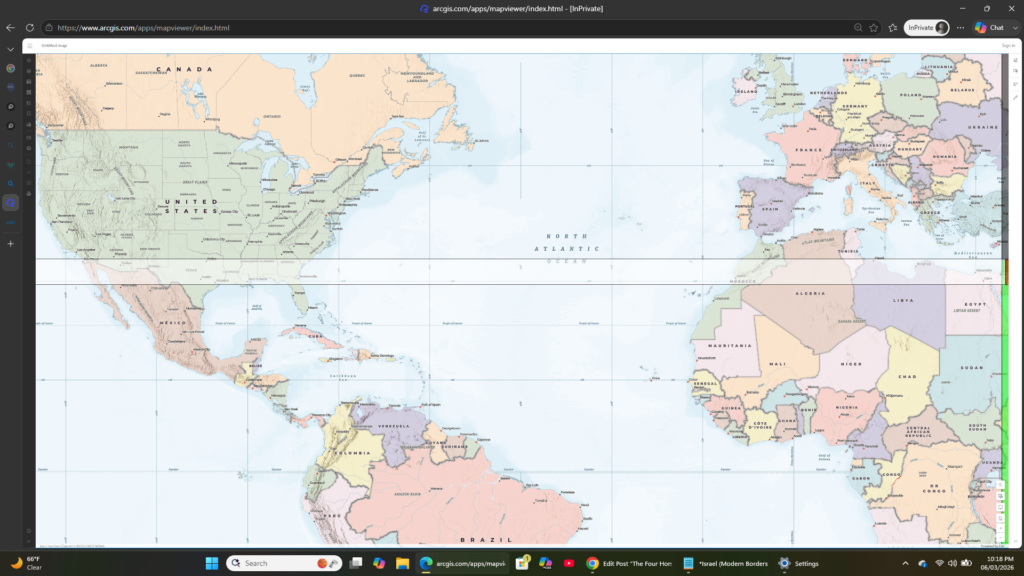Screen dimensions: 1024x576
Task: Click the taskbar clock 10:18 PM
Action: pos(996,563)
